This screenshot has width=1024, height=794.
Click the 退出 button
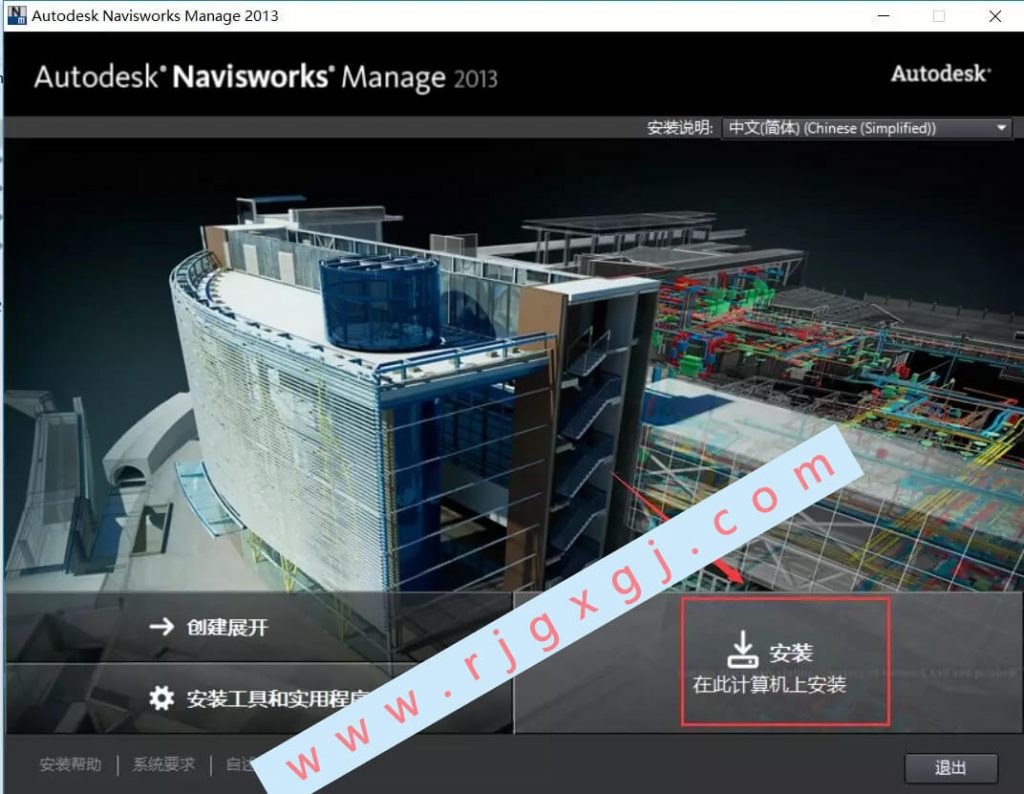951,768
